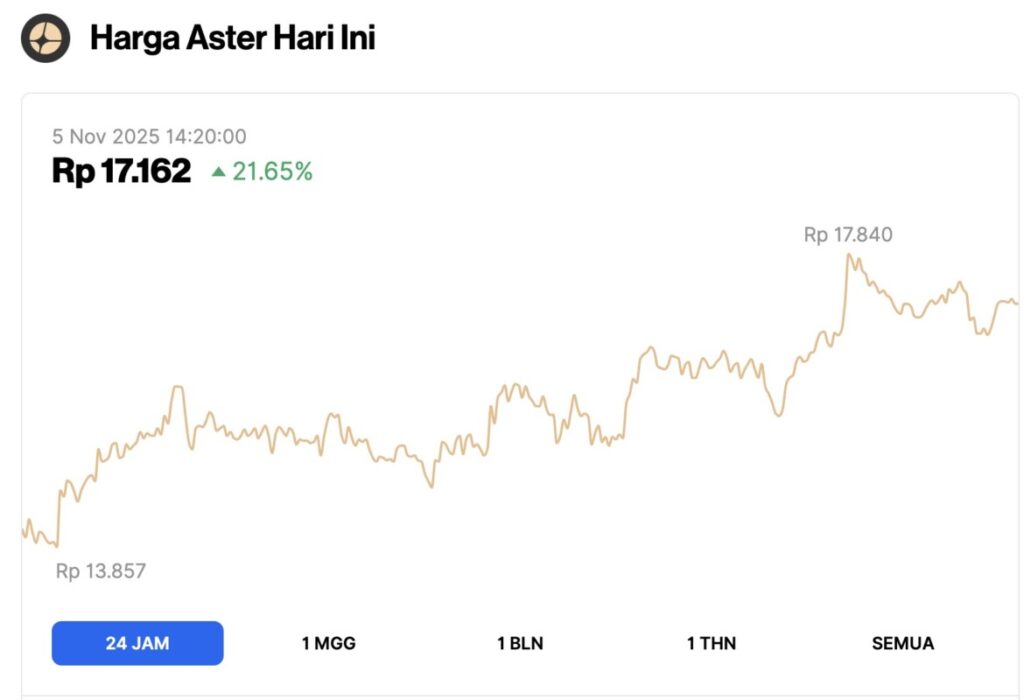Select the 1 BLN time range
This screenshot has width=1024, height=700.
[x=521, y=643]
